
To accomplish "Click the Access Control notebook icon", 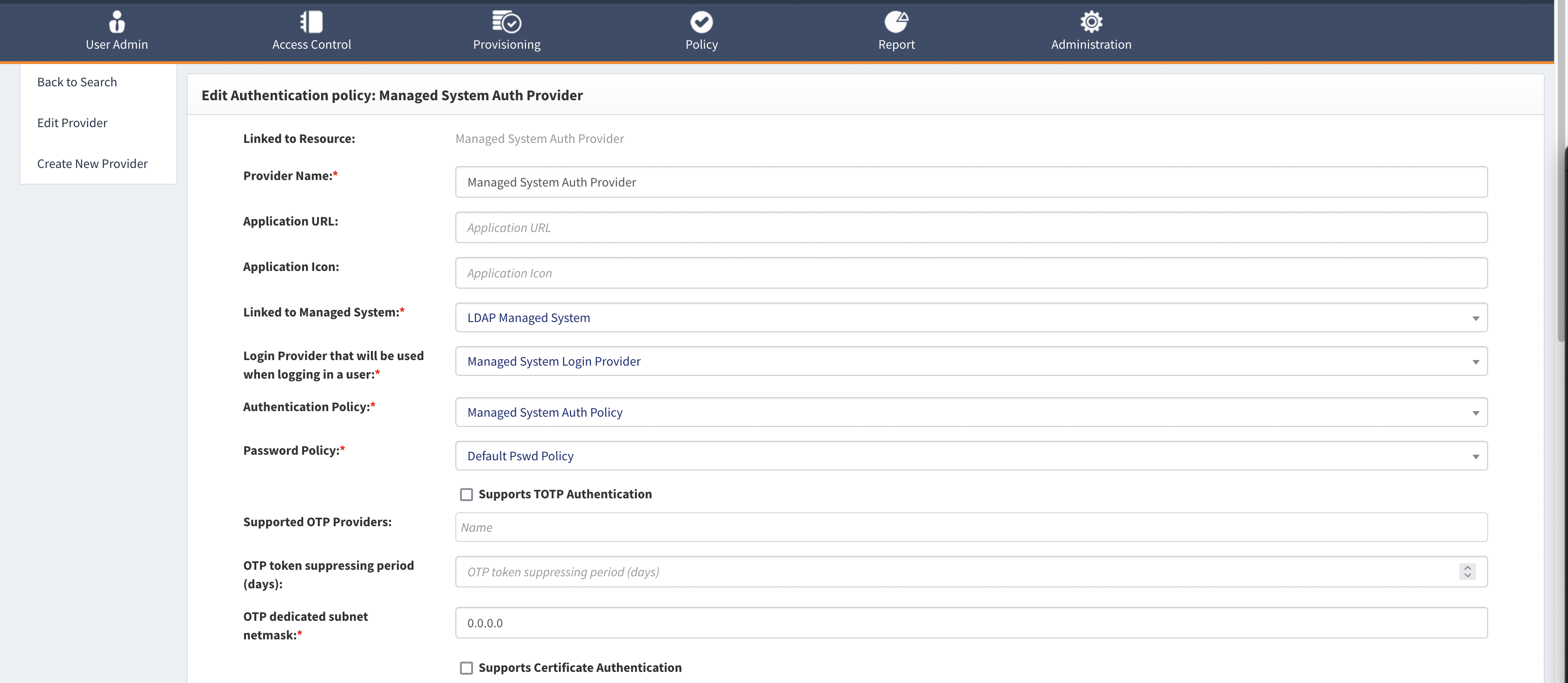I will coord(311,22).
